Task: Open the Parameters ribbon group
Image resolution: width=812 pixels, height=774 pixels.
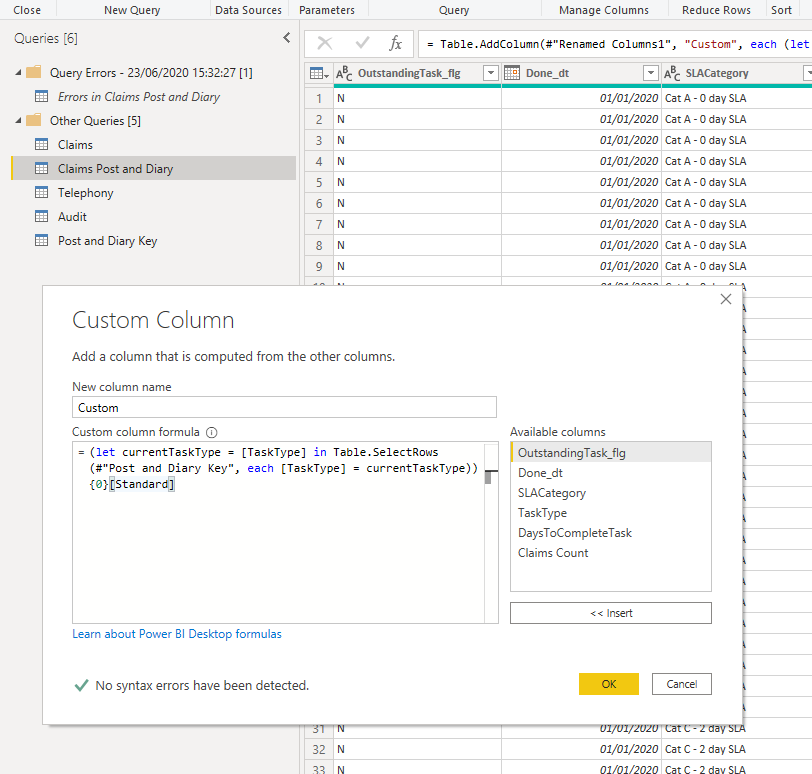Action: pos(327,10)
